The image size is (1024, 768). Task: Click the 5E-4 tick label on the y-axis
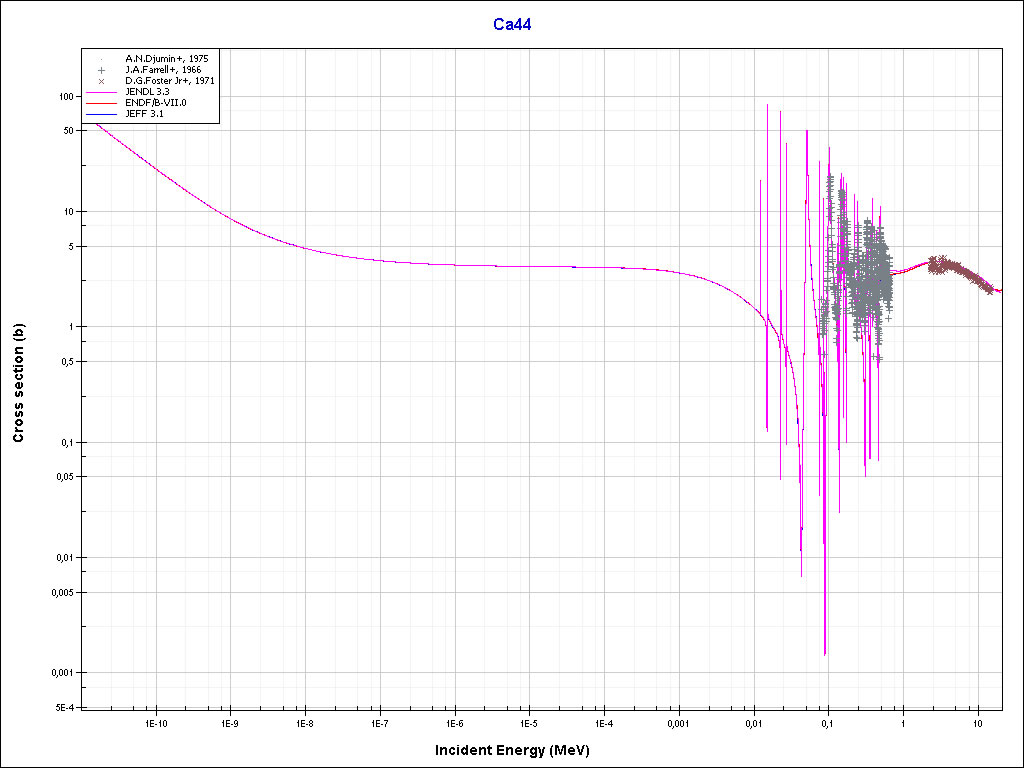pos(65,707)
